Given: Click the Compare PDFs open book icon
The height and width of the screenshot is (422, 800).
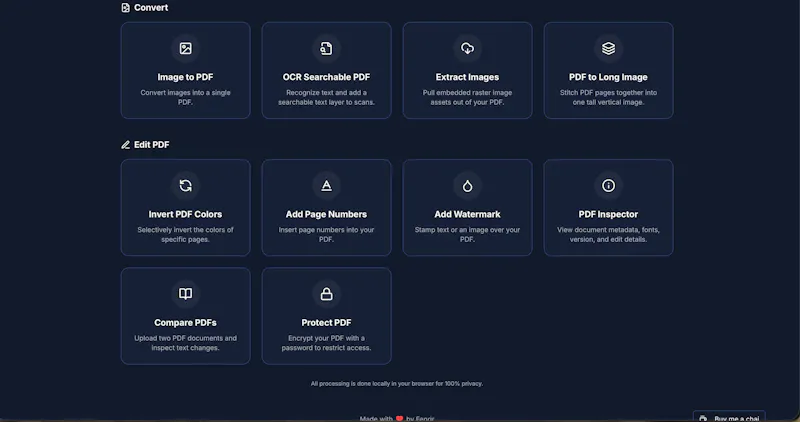Looking at the screenshot, I should (x=185, y=294).
